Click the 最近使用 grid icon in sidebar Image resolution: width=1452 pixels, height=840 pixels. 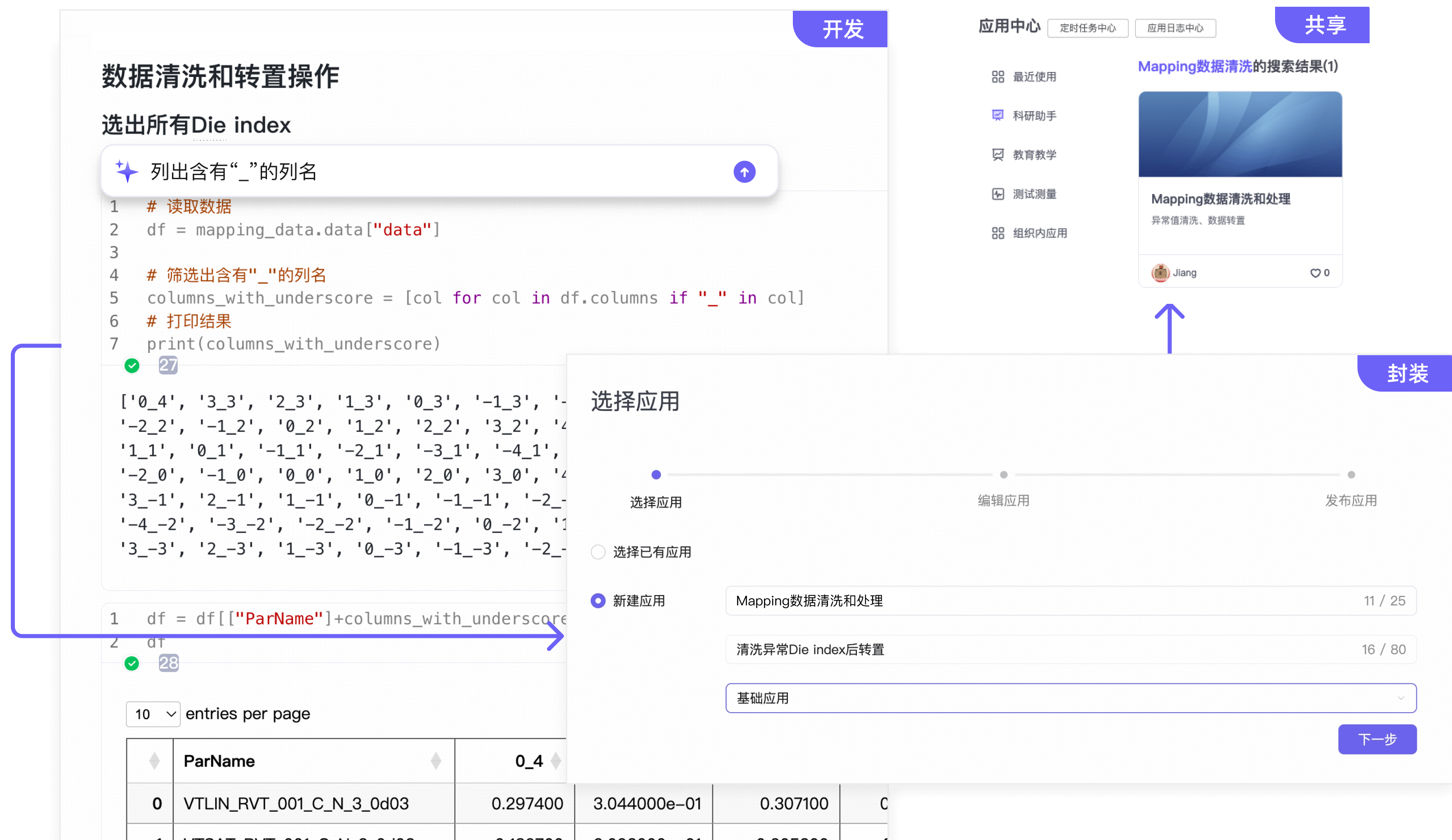[x=997, y=77]
